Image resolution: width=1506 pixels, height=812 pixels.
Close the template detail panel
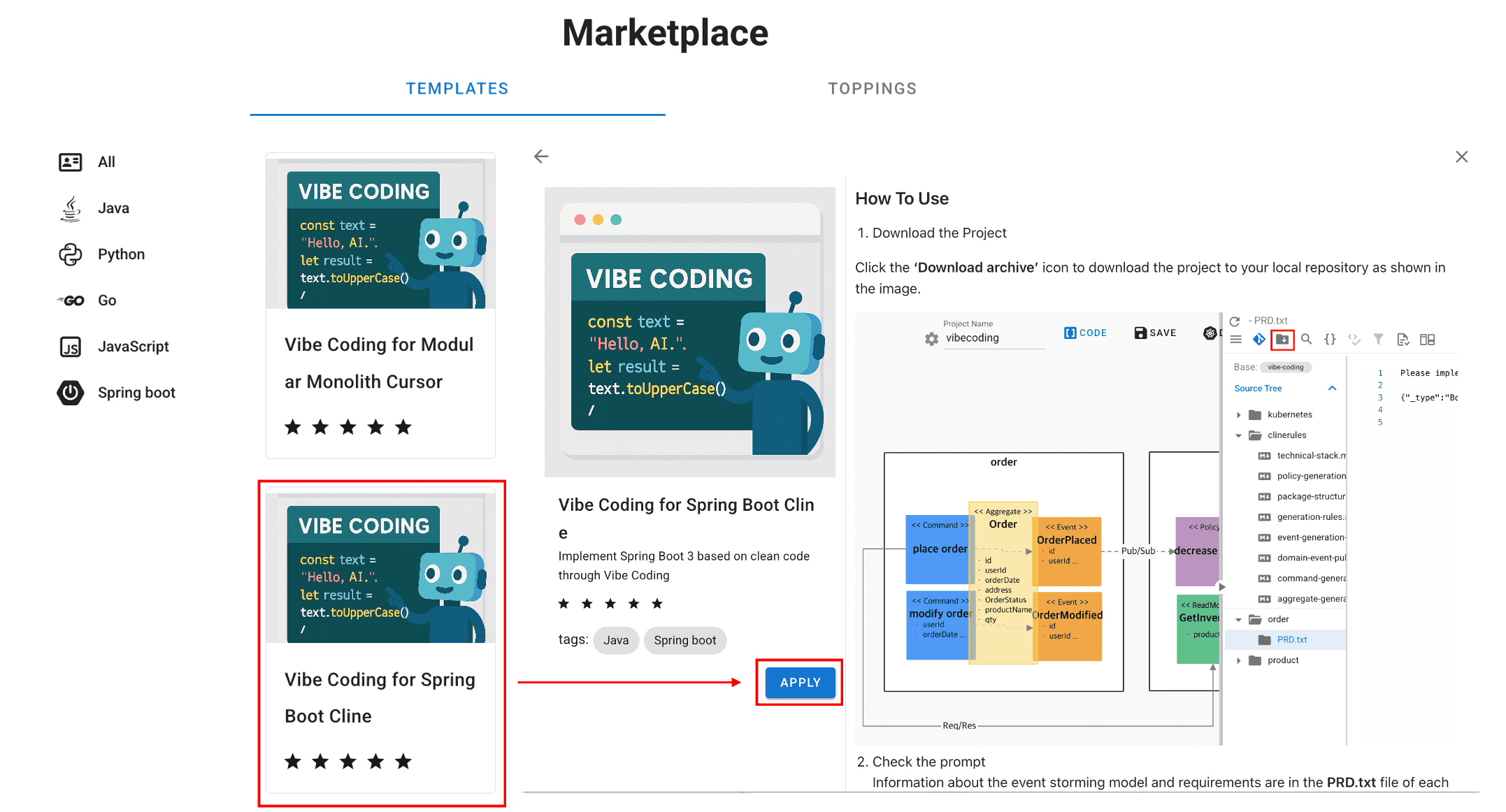1461,157
